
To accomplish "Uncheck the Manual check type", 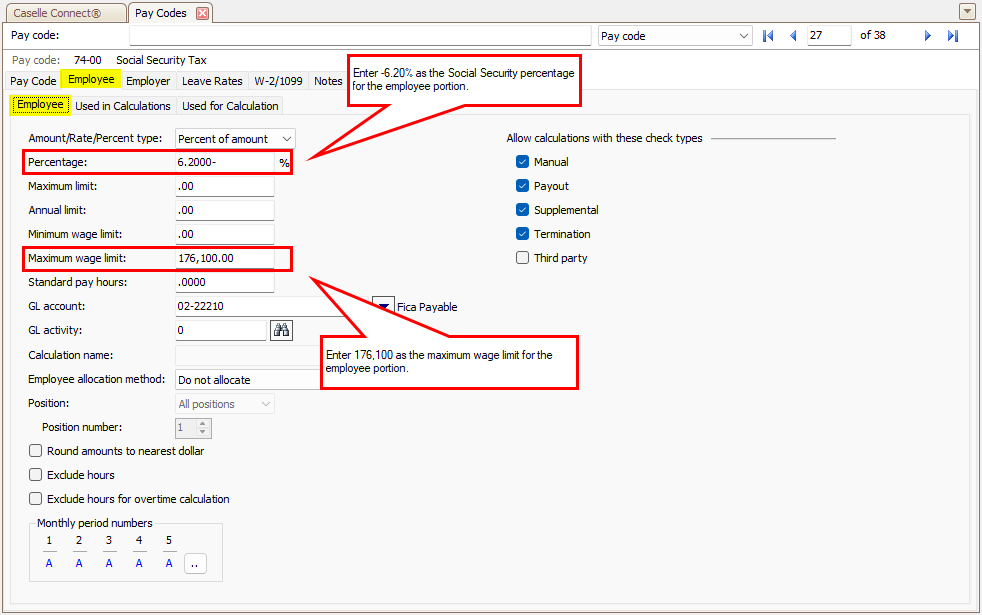I will pyautogui.click(x=522, y=162).
